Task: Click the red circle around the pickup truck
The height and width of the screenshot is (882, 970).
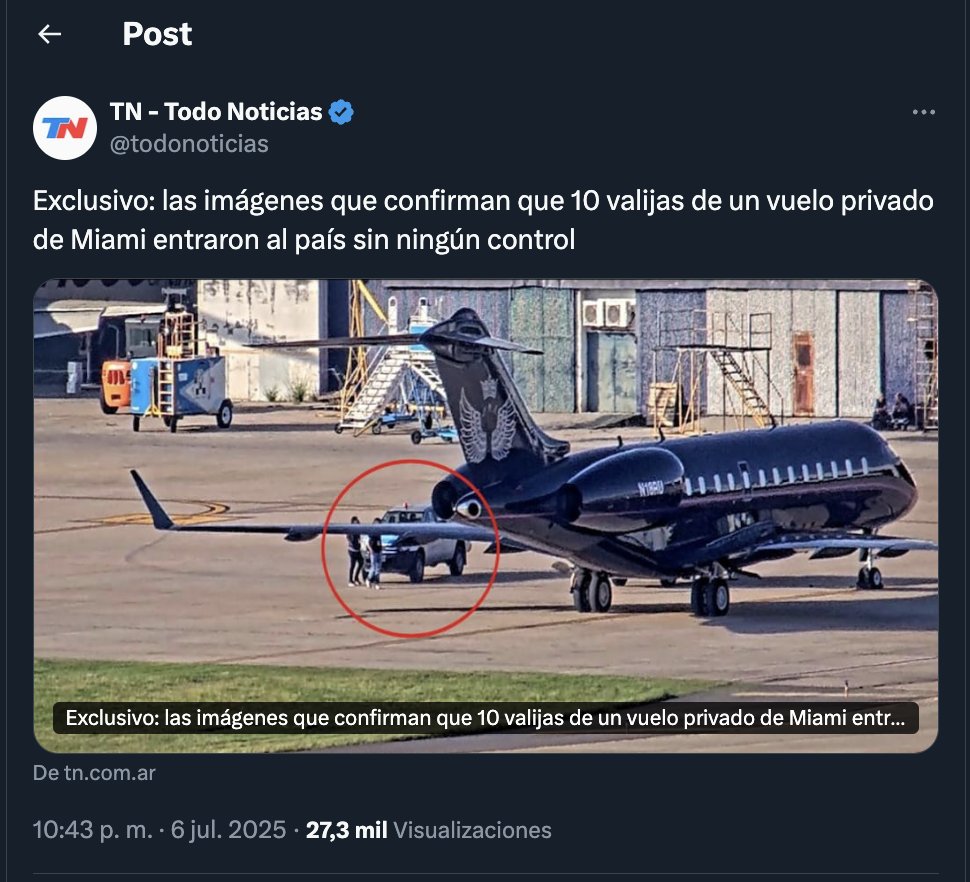Action: (410, 548)
